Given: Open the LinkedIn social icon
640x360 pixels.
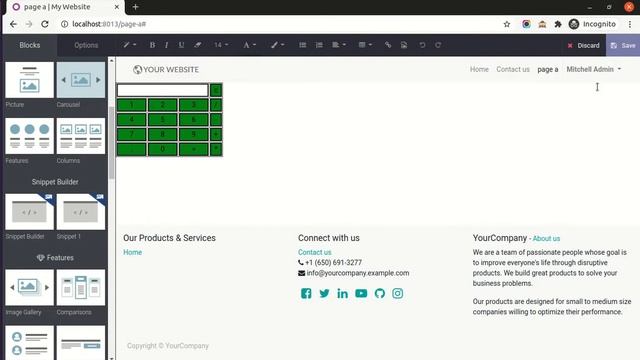Looking at the screenshot, I should [x=342, y=293].
